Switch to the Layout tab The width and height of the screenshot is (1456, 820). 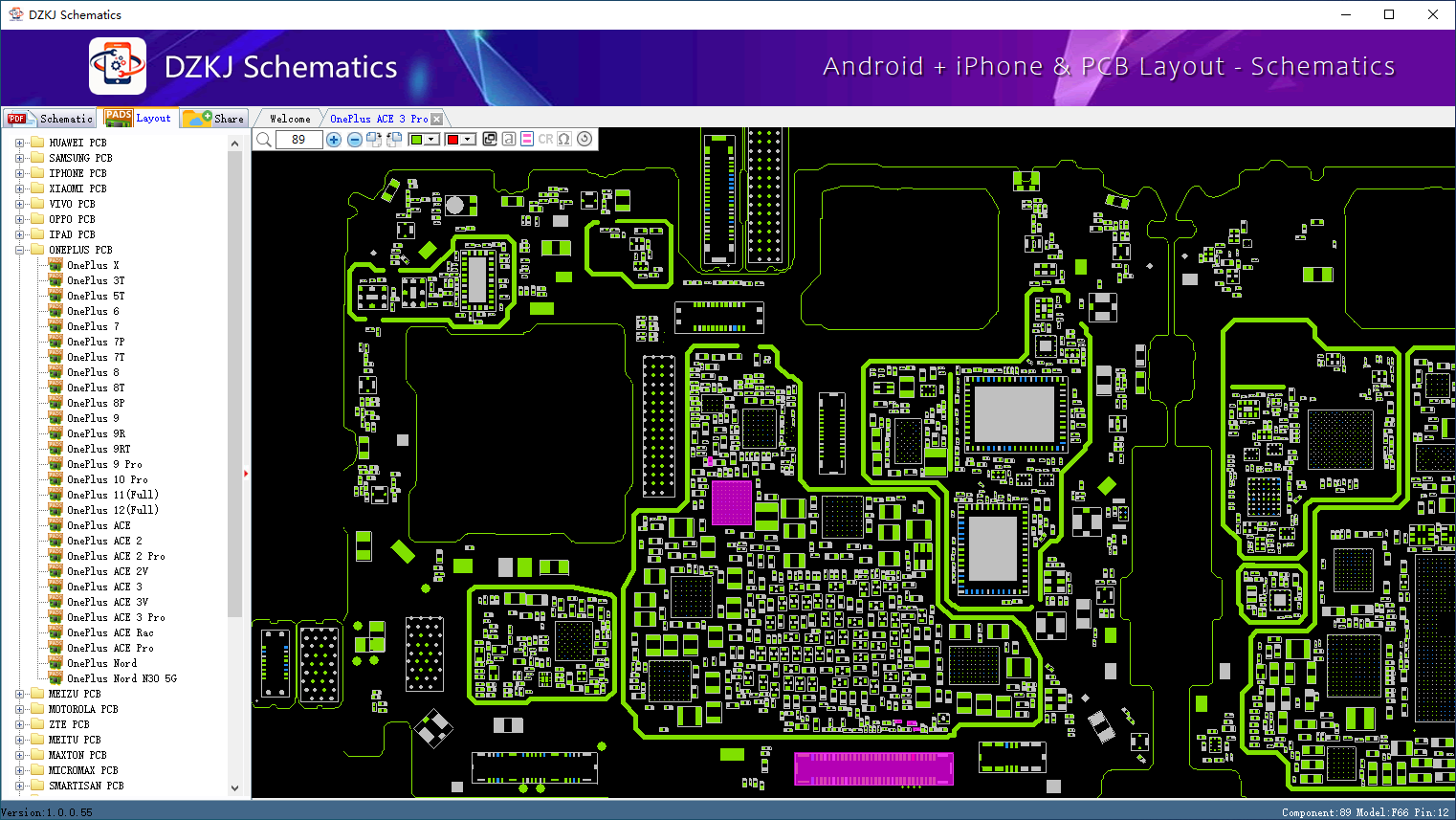pyautogui.click(x=140, y=118)
